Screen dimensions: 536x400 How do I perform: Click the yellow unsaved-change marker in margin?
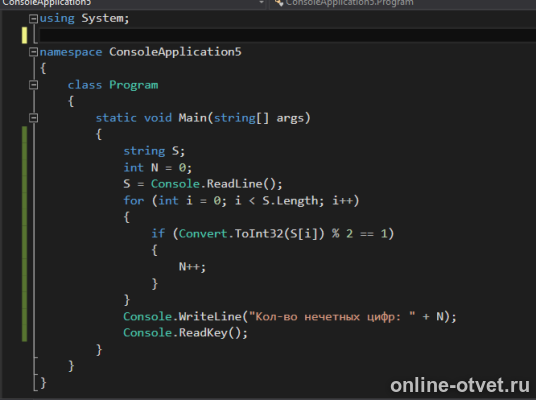pyautogui.click(x=24, y=35)
